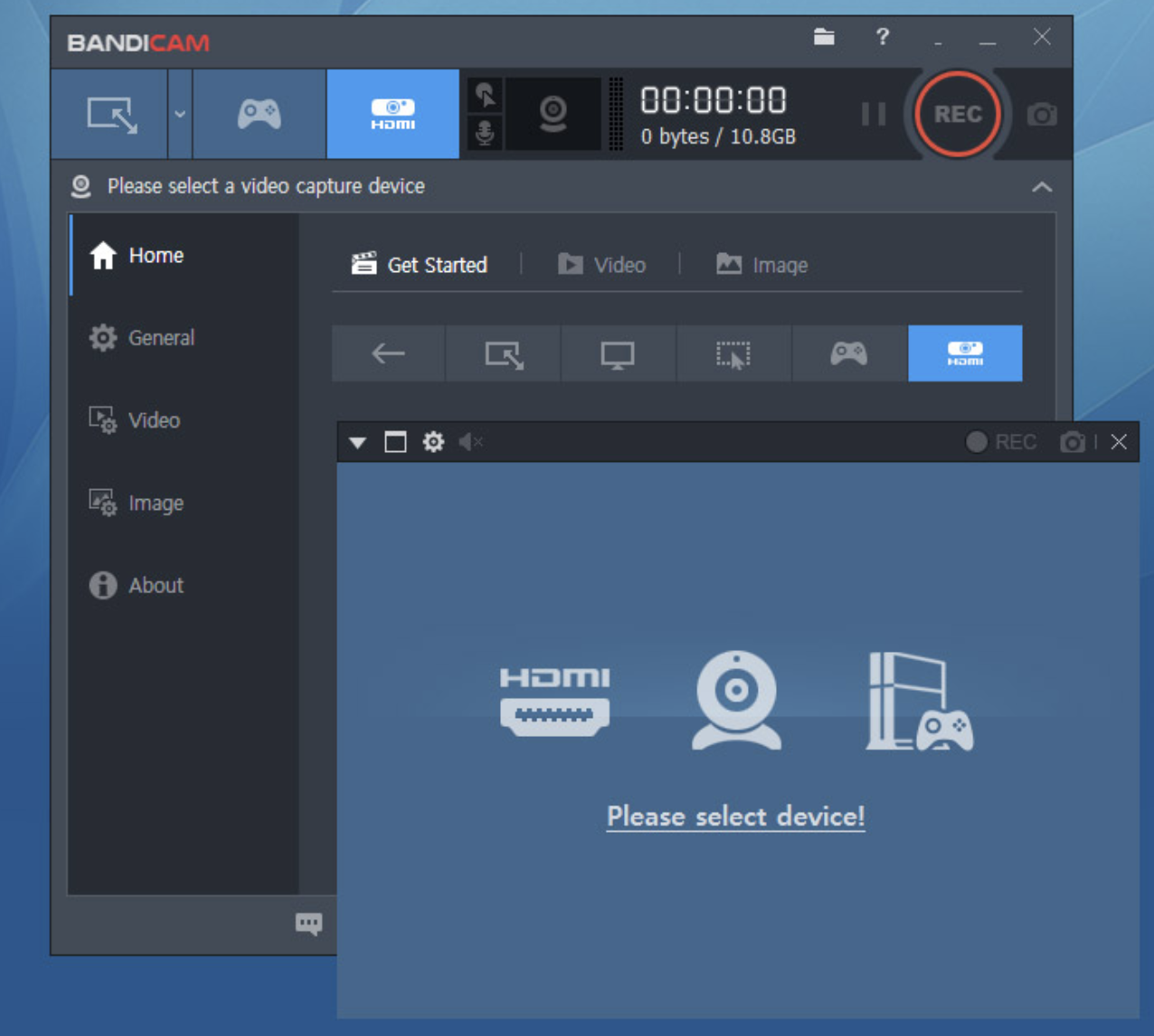This screenshot has height=1036, width=1154.
Task: Click the 'Please select device!' link
Action: [735, 816]
